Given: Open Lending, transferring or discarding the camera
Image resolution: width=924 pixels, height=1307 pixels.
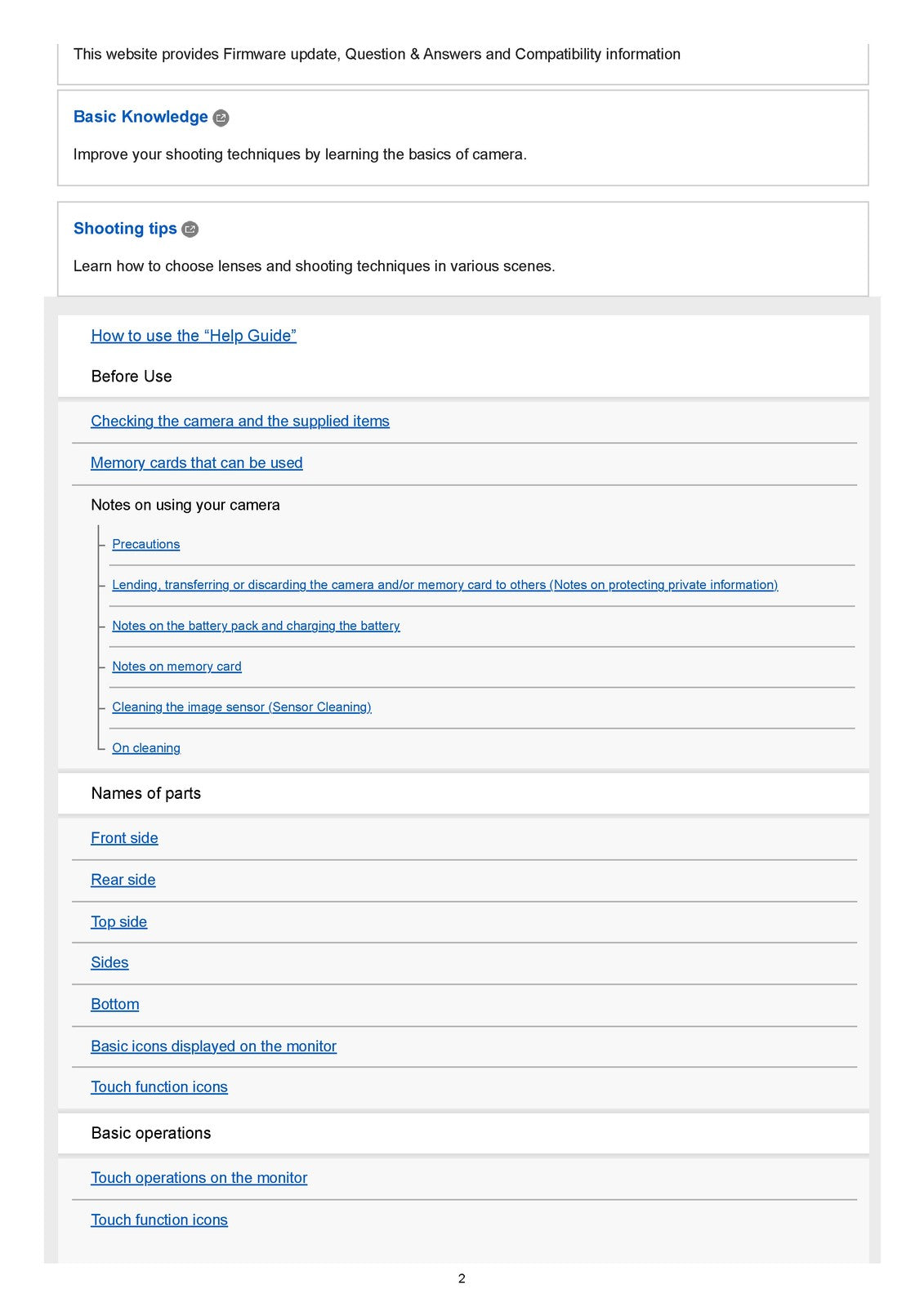Looking at the screenshot, I should tap(444, 585).
